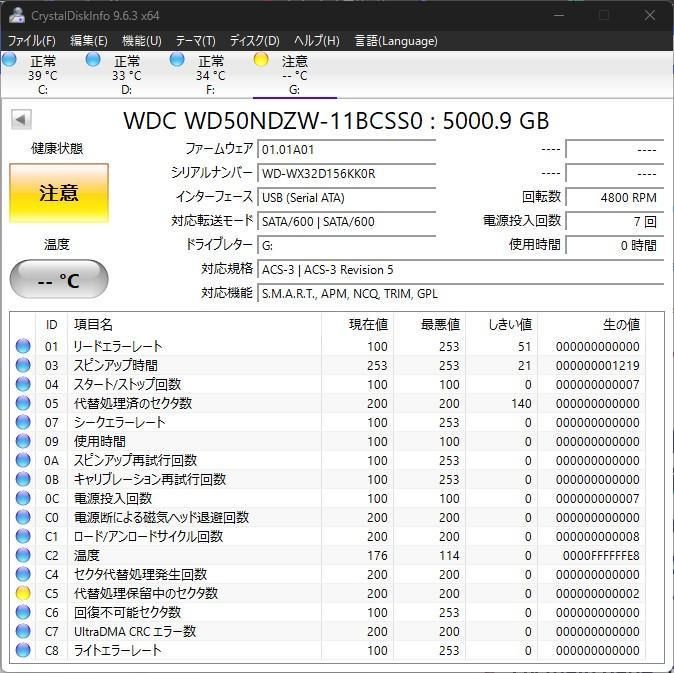
Task: Click the yellow C5 pending sector status icon
Action: click(x=23, y=593)
